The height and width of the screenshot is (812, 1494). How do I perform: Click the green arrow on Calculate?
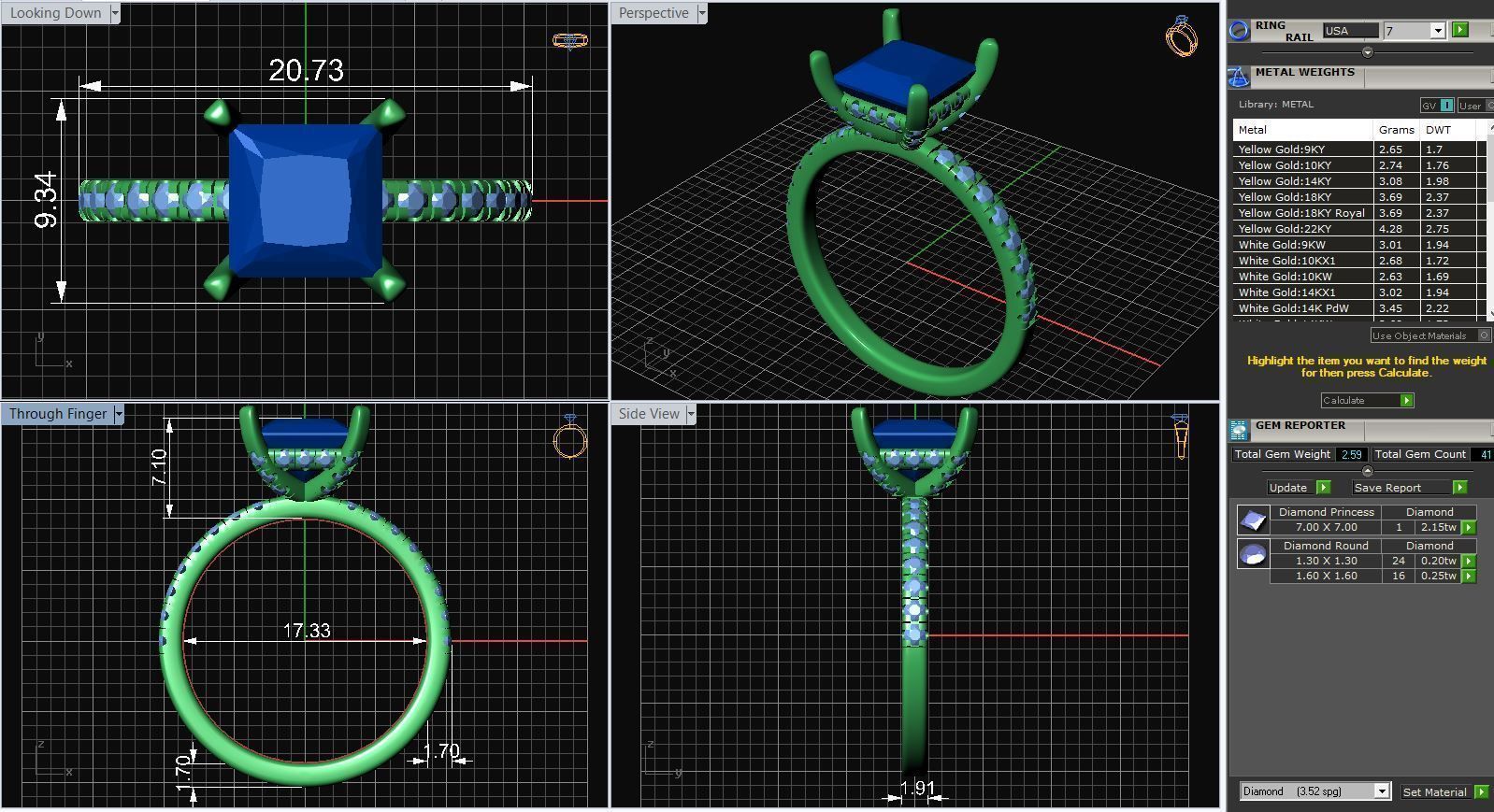click(1406, 400)
